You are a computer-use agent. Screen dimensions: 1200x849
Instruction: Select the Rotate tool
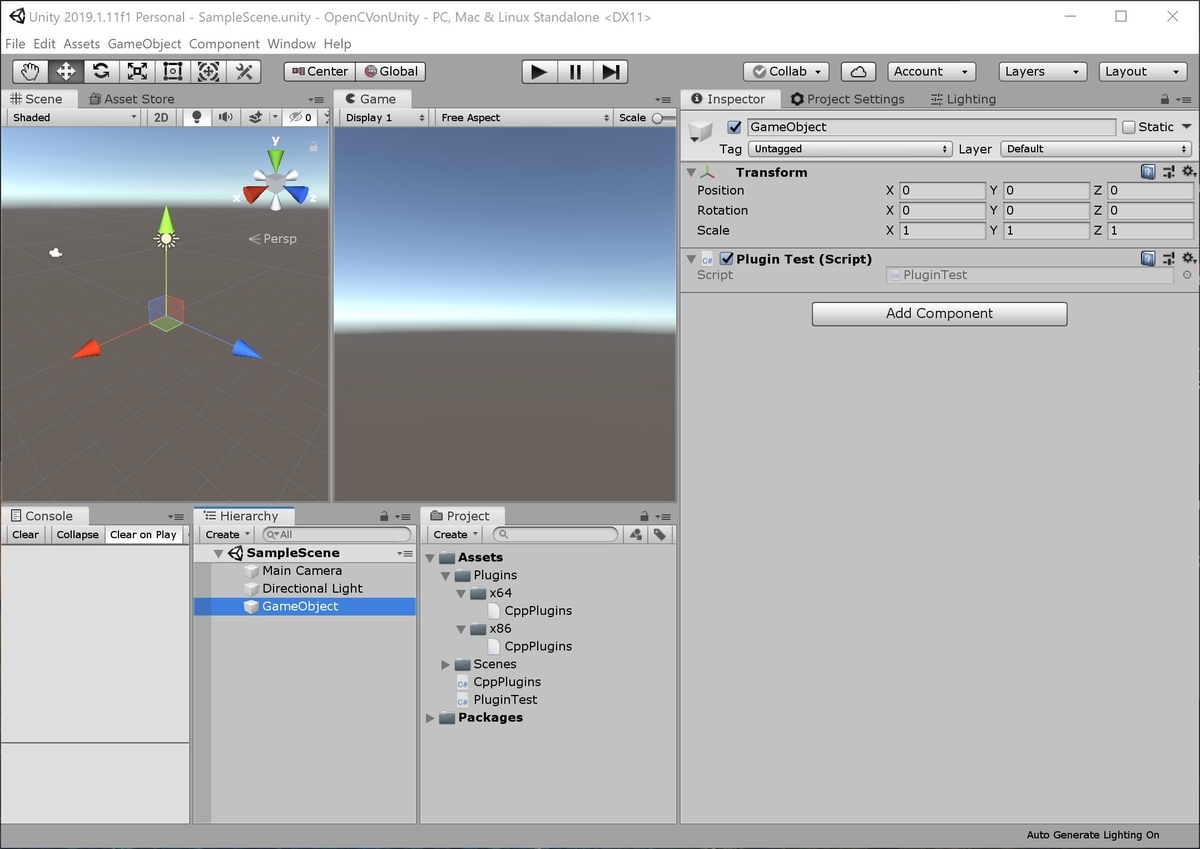coord(102,71)
